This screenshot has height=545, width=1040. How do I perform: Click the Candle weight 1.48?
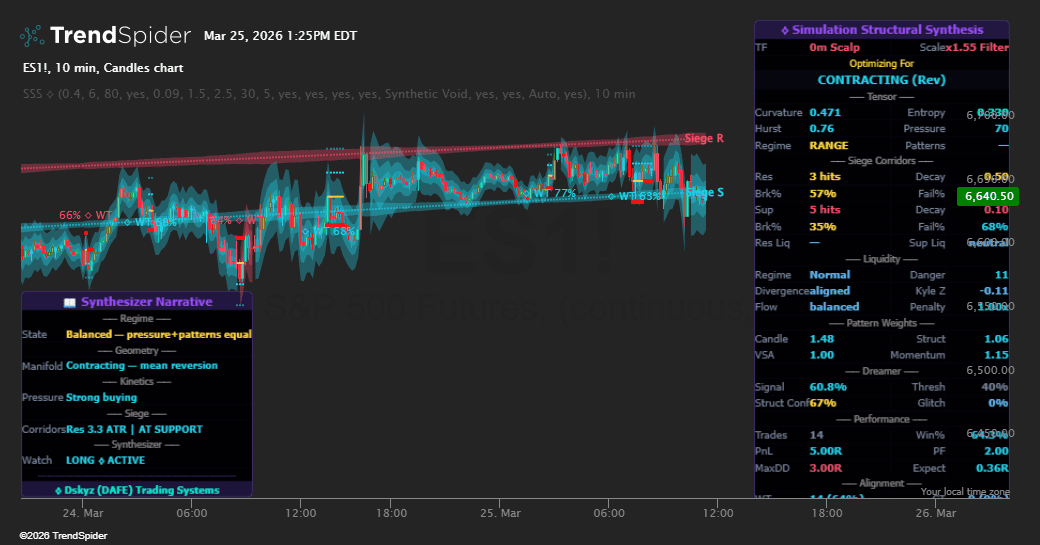point(822,339)
